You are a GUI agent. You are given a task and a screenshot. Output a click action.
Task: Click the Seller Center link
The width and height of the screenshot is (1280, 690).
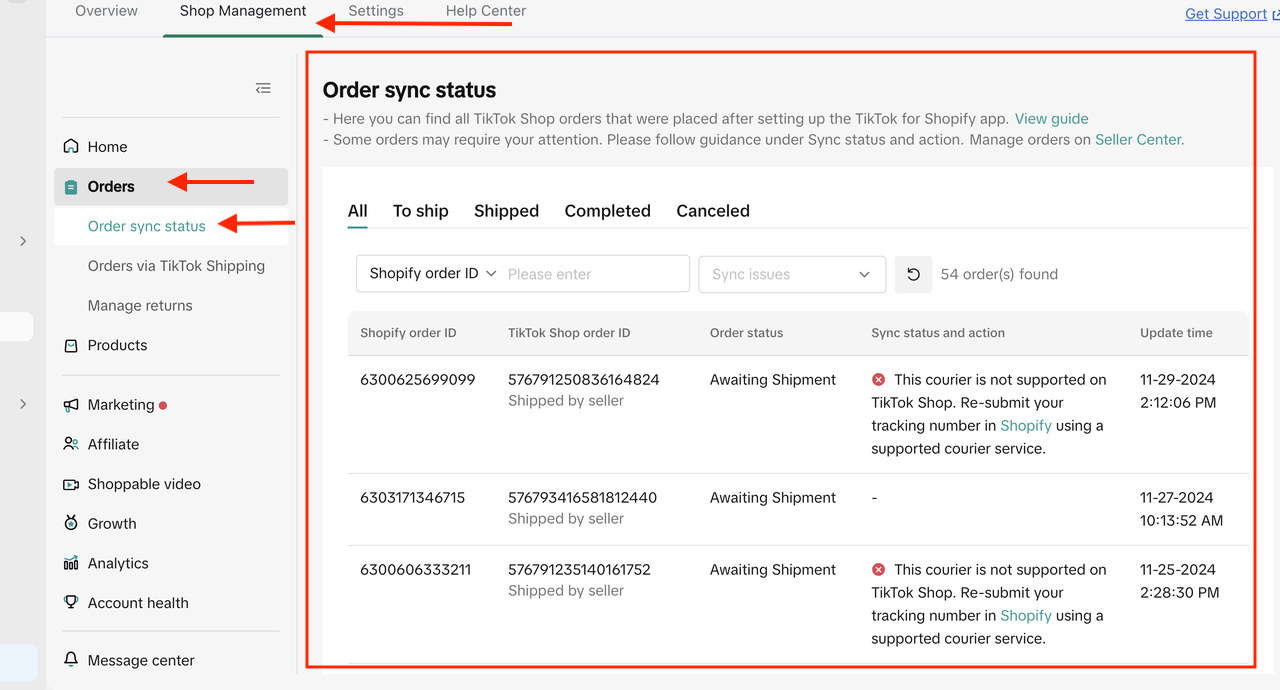(1139, 140)
